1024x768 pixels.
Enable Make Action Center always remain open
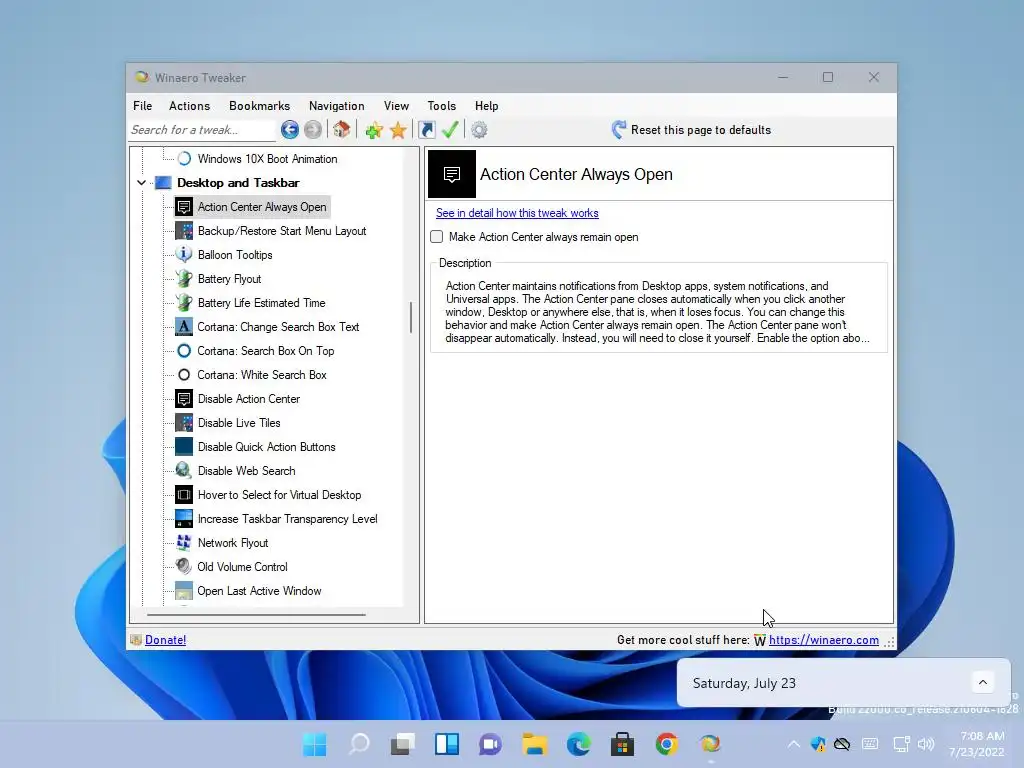(x=437, y=237)
